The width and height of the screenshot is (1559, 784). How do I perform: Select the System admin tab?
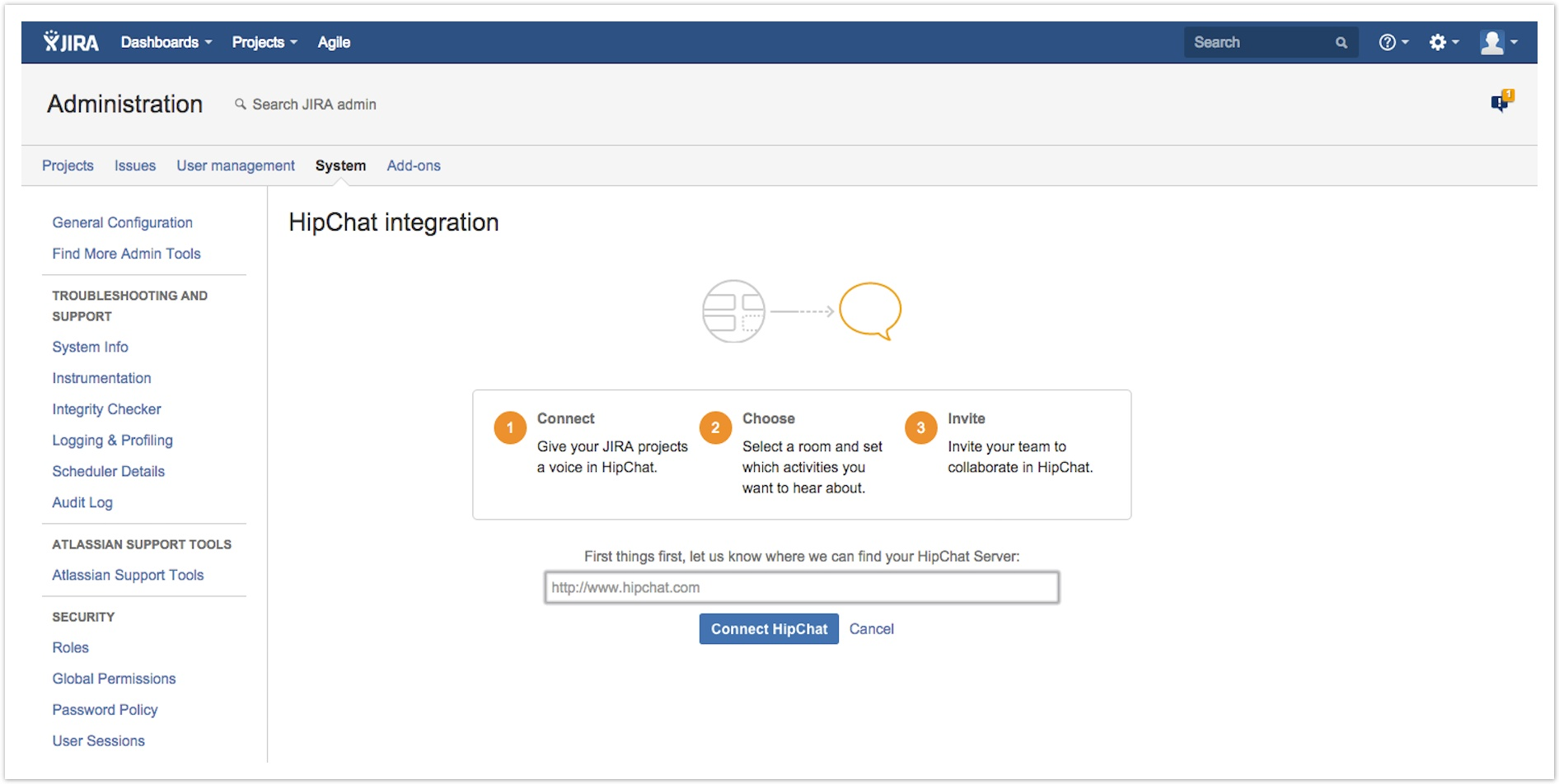[x=340, y=166]
